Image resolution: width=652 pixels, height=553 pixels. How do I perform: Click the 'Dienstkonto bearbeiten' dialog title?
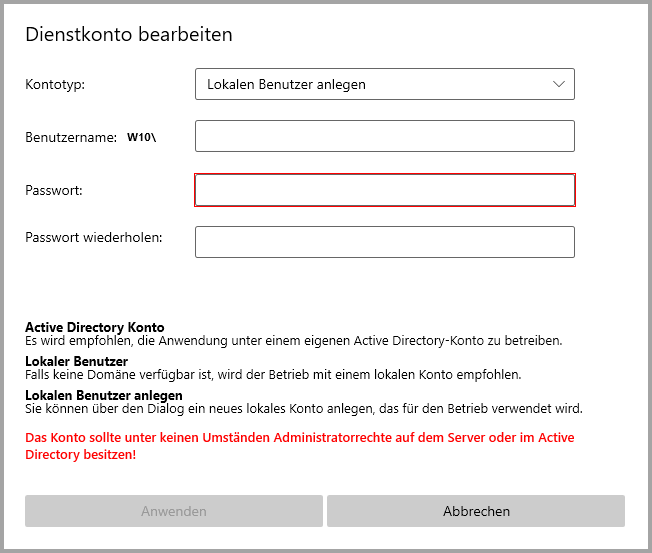(x=128, y=35)
